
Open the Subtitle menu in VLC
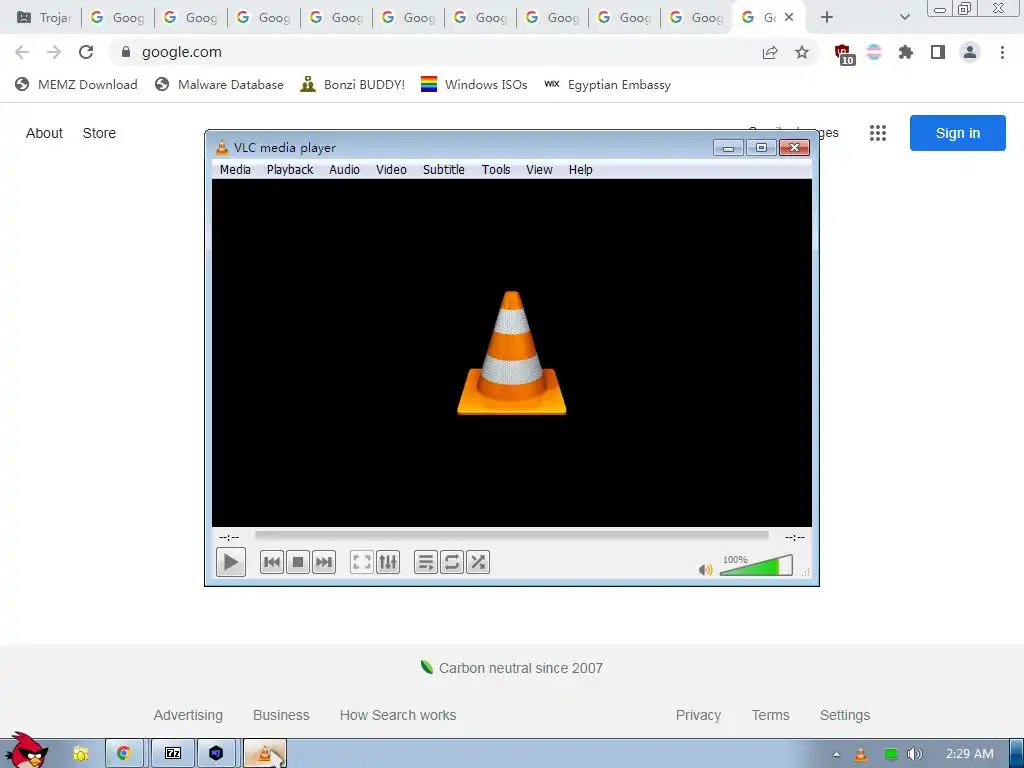pyautogui.click(x=443, y=170)
